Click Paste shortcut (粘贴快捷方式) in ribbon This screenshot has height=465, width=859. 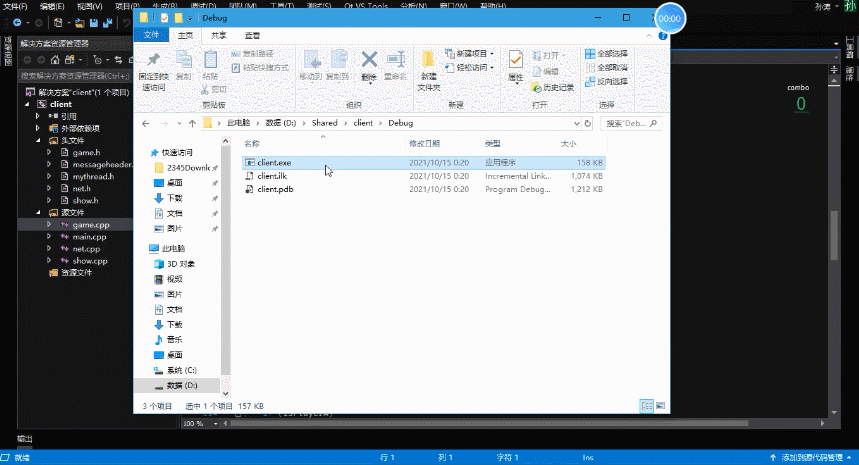(x=260, y=67)
